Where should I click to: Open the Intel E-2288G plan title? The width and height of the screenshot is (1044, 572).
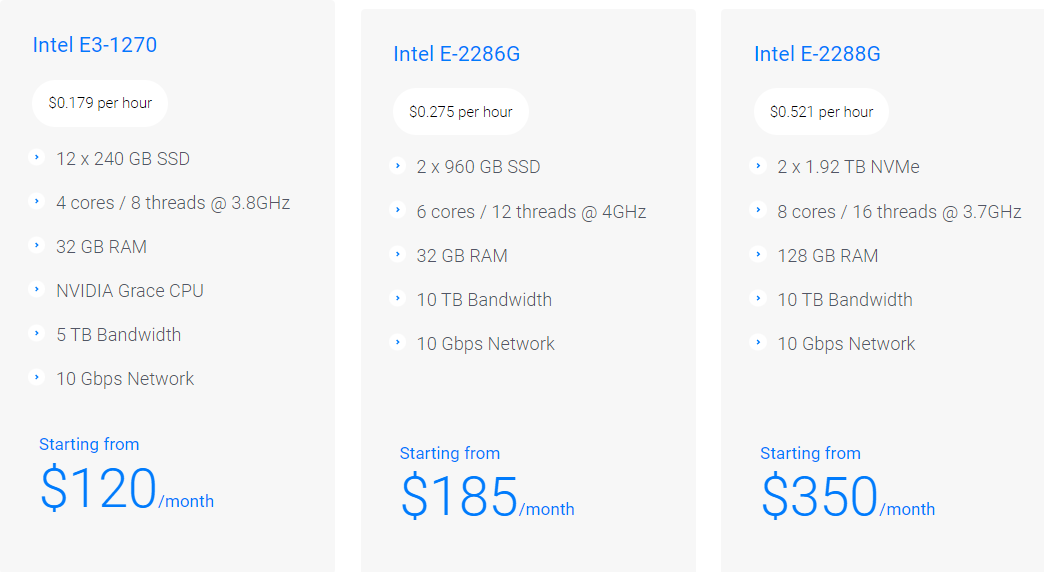pos(817,54)
